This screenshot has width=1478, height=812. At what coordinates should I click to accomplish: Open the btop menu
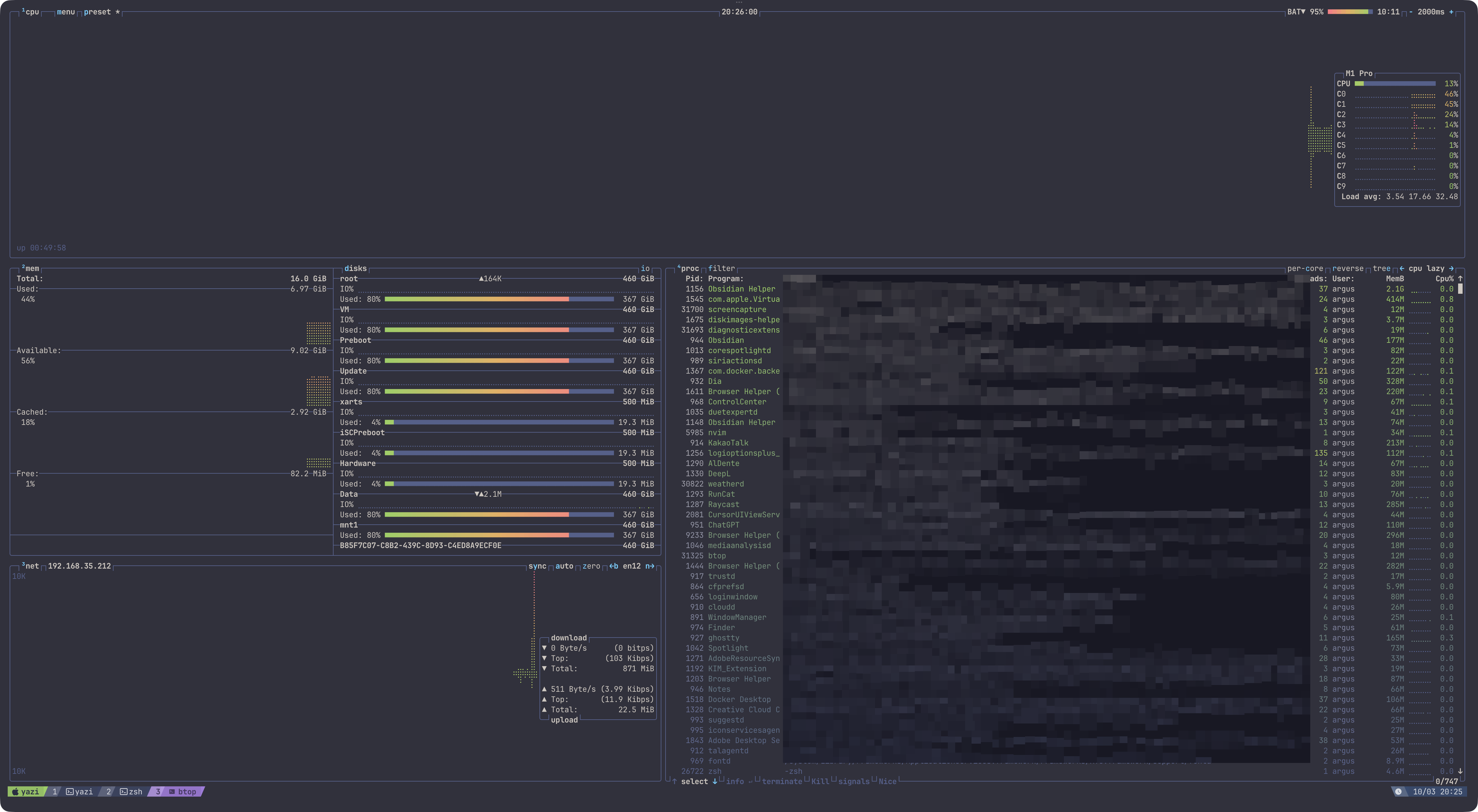point(65,12)
